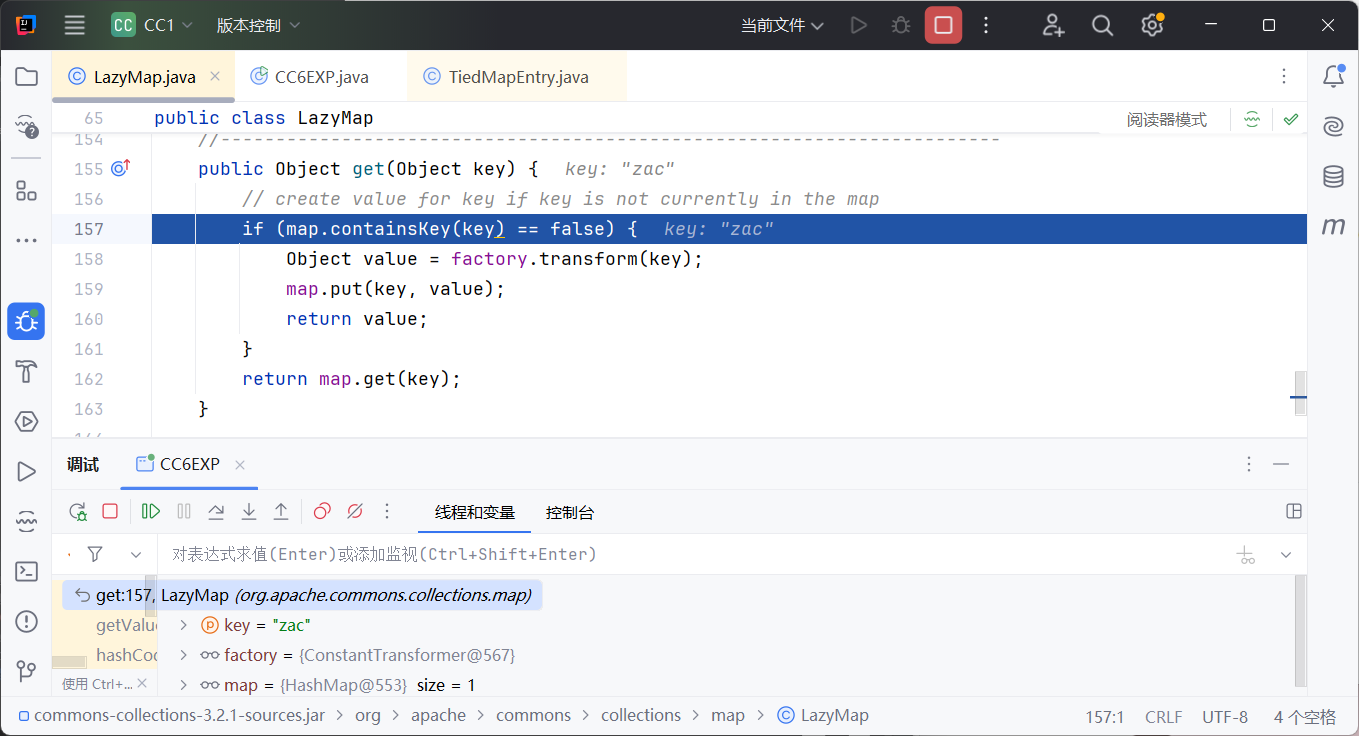
Task: Click the Step Out icon
Action: tap(281, 512)
